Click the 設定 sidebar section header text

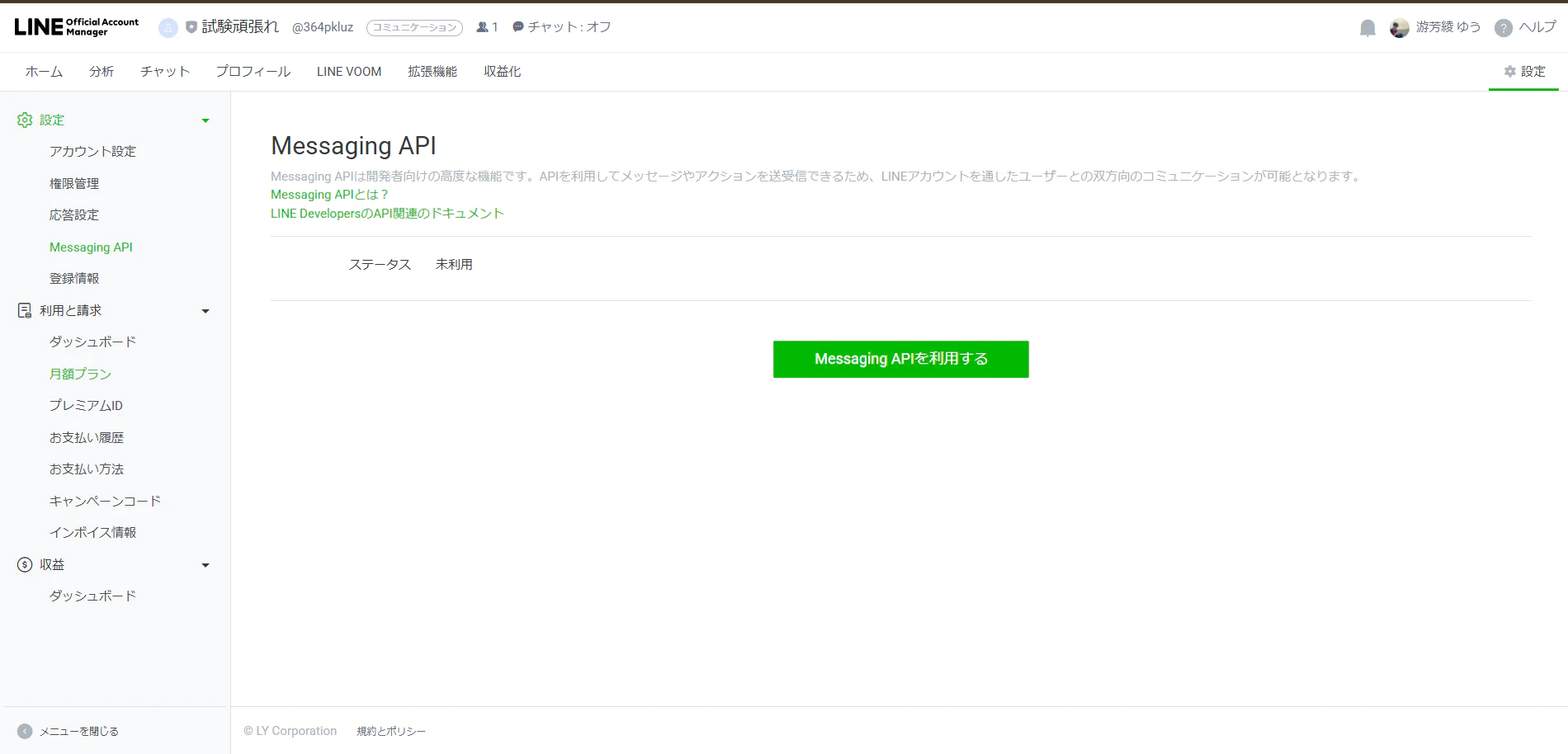click(52, 120)
